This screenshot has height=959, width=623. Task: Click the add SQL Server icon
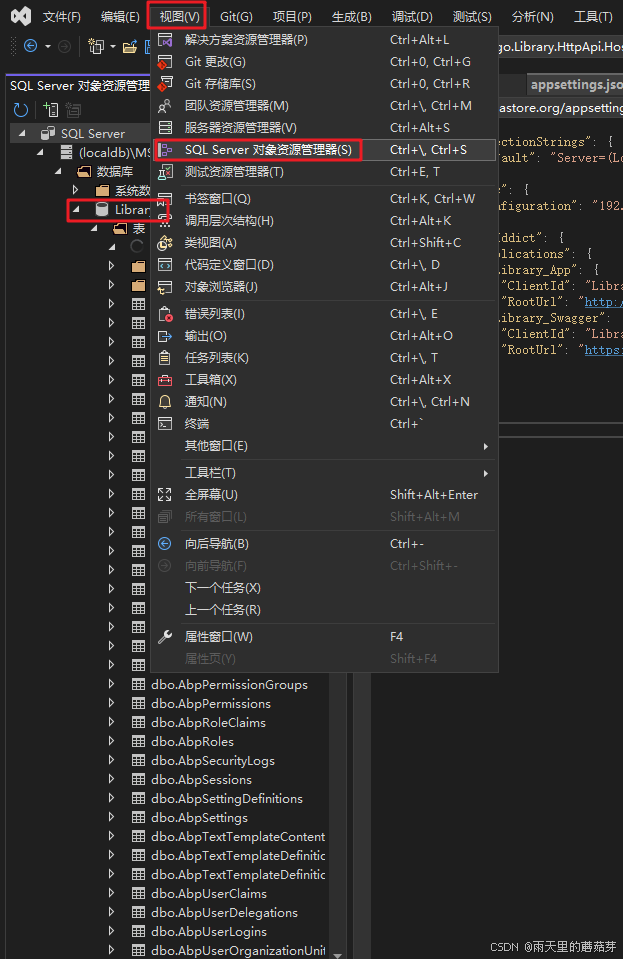click(x=51, y=110)
